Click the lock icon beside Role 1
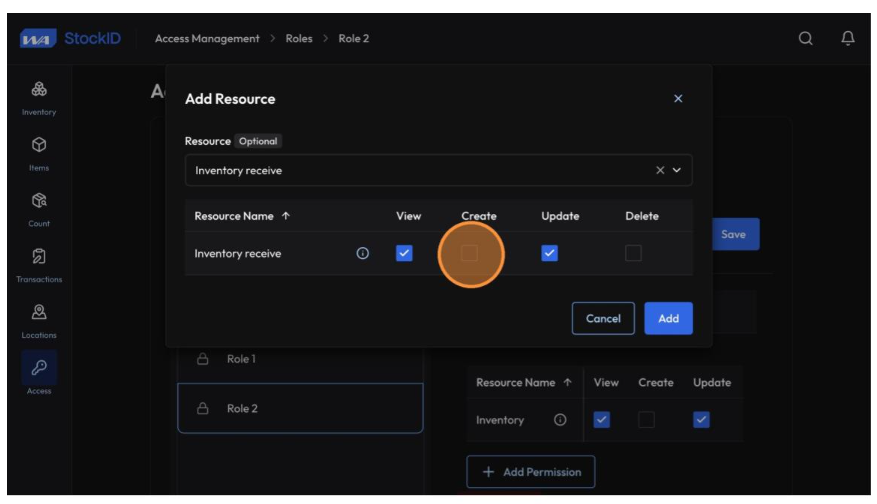 pos(202,359)
